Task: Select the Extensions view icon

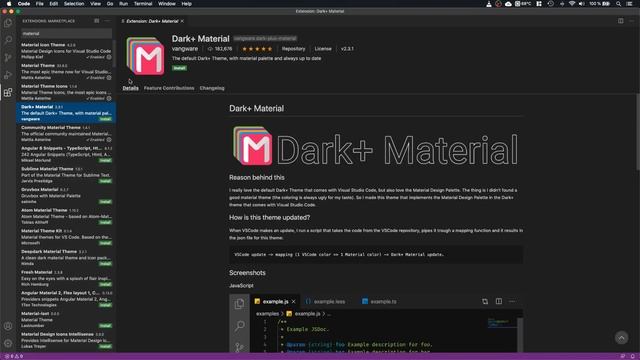Action: click(x=8, y=93)
